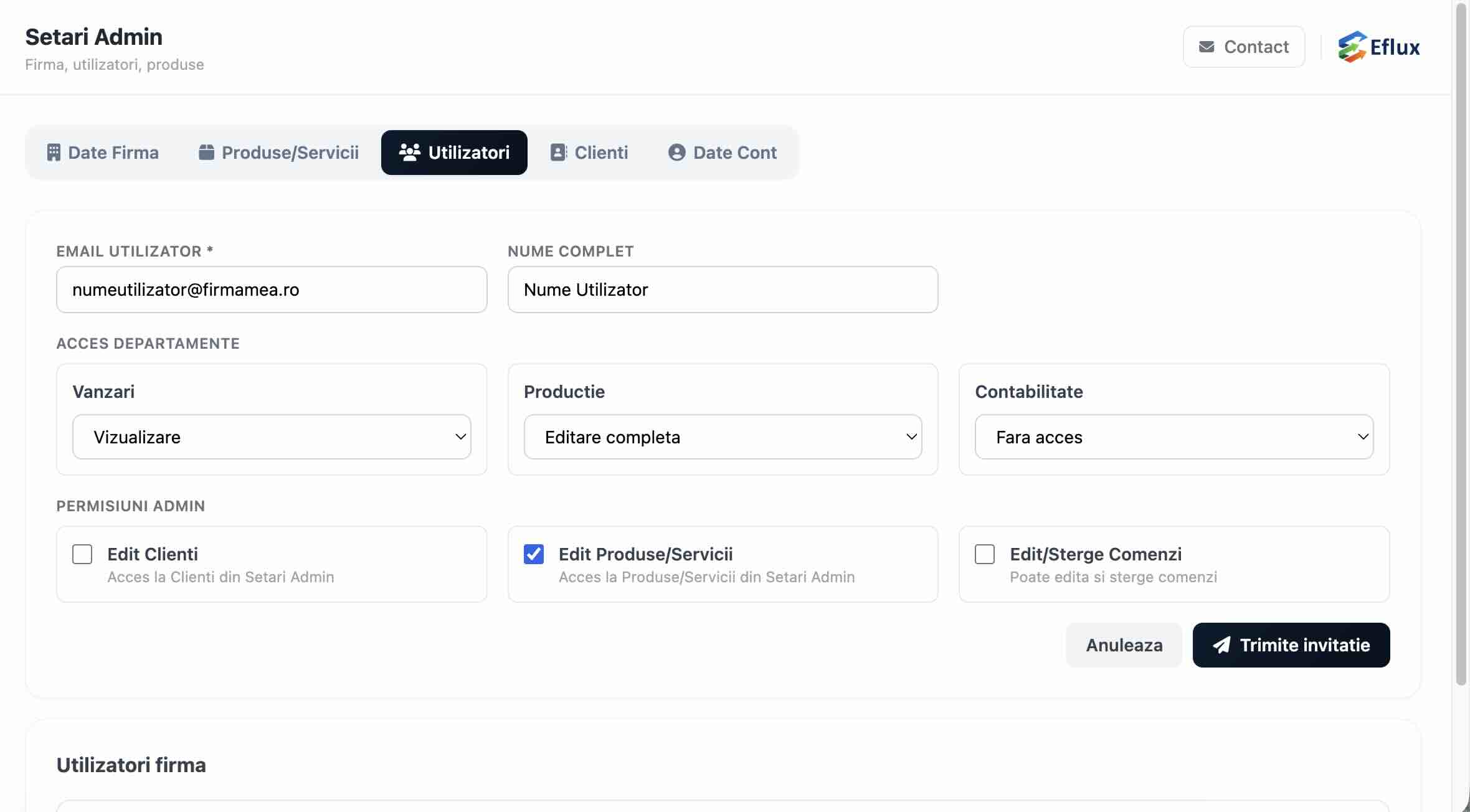The height and width of the screenshot is (812, 1470).
Task: Click the 'Utilizatori firma' heading
Action: coord(131,765)
